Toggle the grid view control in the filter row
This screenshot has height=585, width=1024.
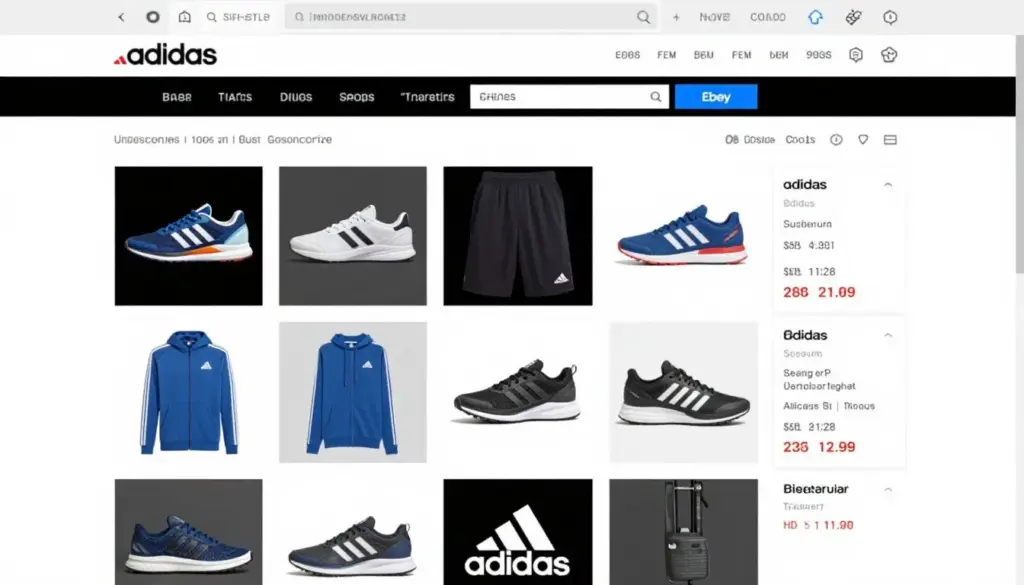click(x=888, y=140)
